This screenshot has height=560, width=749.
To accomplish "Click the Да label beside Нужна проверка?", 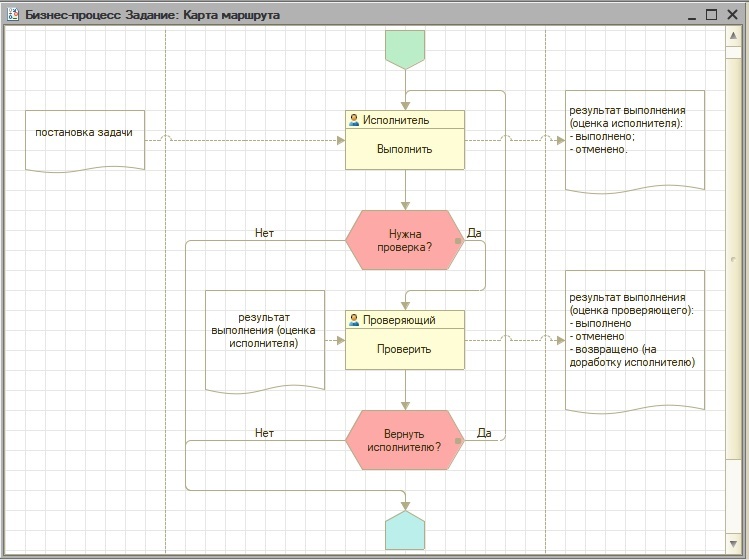I will 474,233.
